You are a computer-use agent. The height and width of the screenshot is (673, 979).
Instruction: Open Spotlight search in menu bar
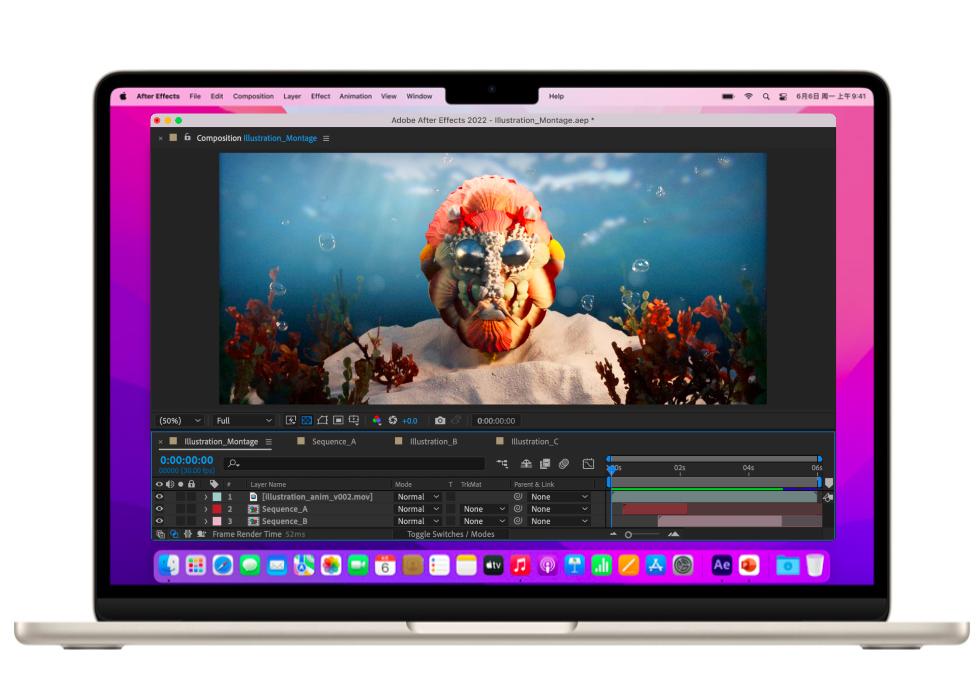point(766,96)
